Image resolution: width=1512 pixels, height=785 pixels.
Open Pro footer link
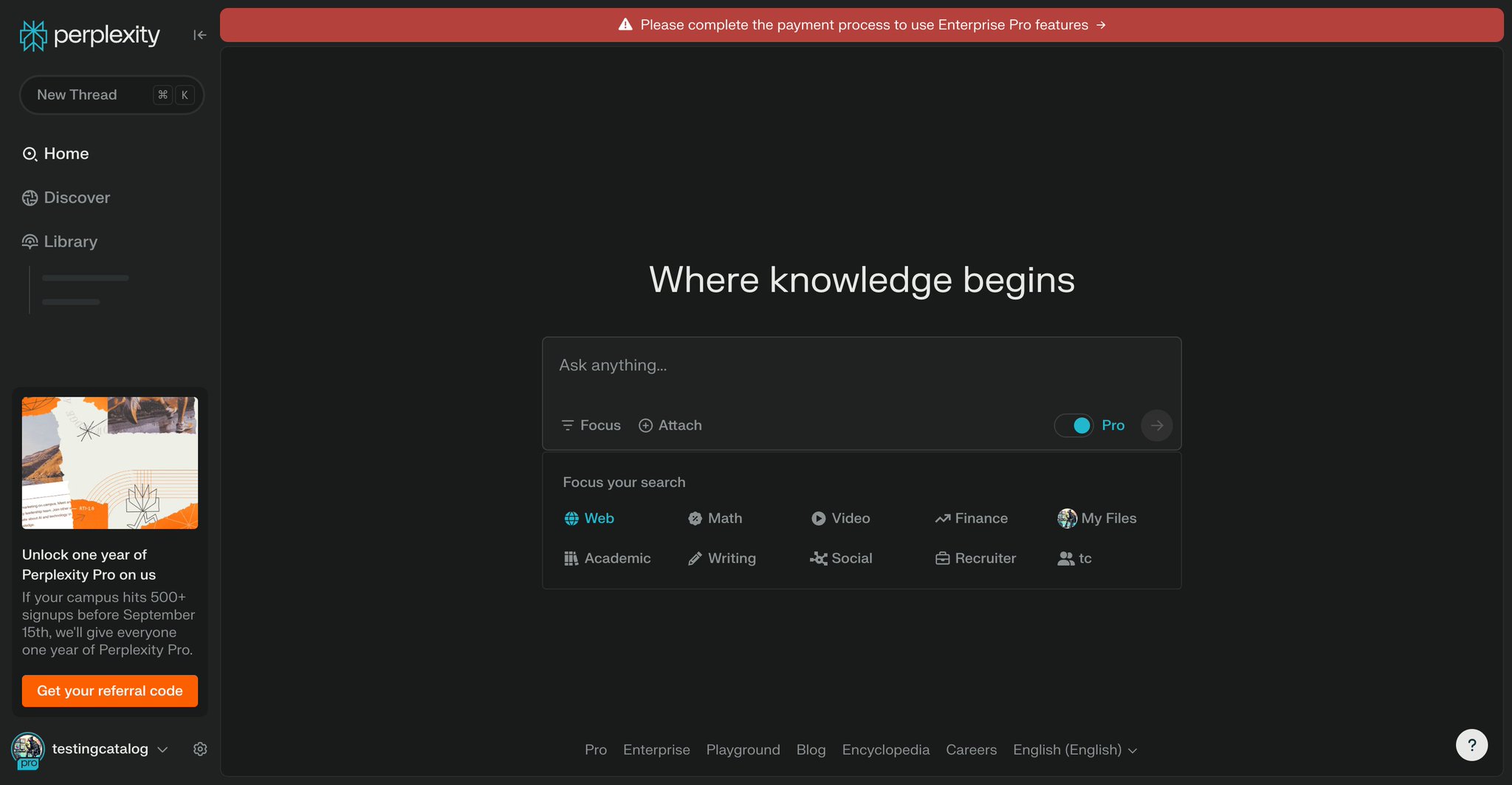[596, 750]
